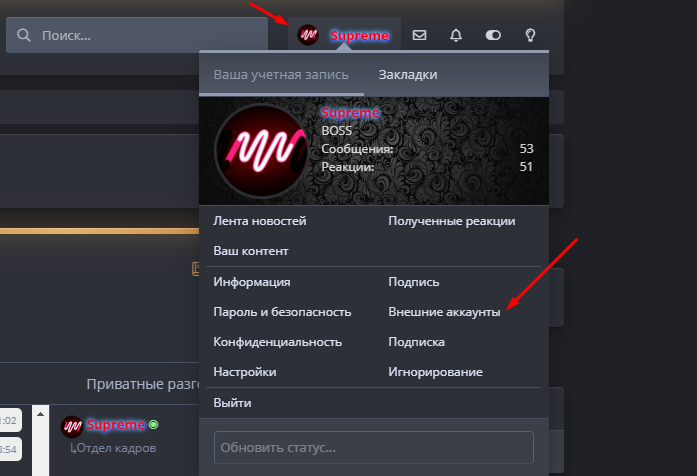Open Supreme username link in profile card
This screenshot has width=697, height=476.
350,112
